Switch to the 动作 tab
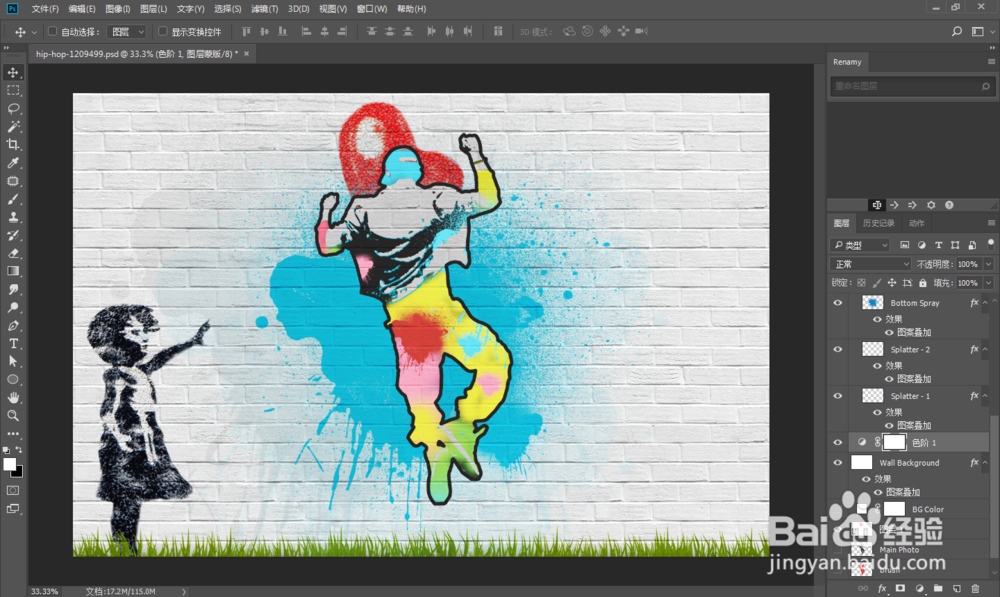This screenshot has width=1000, height=597. [916, 223]
